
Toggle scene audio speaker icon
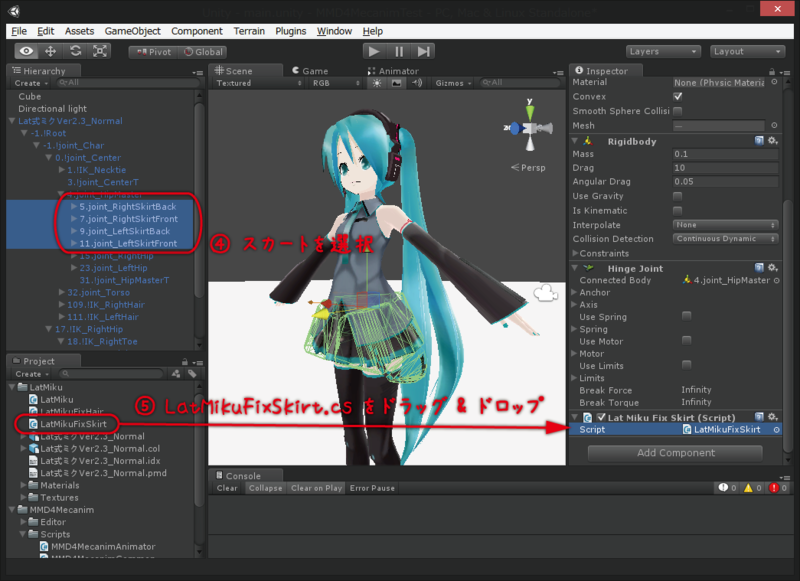click(x=417, y=83)
